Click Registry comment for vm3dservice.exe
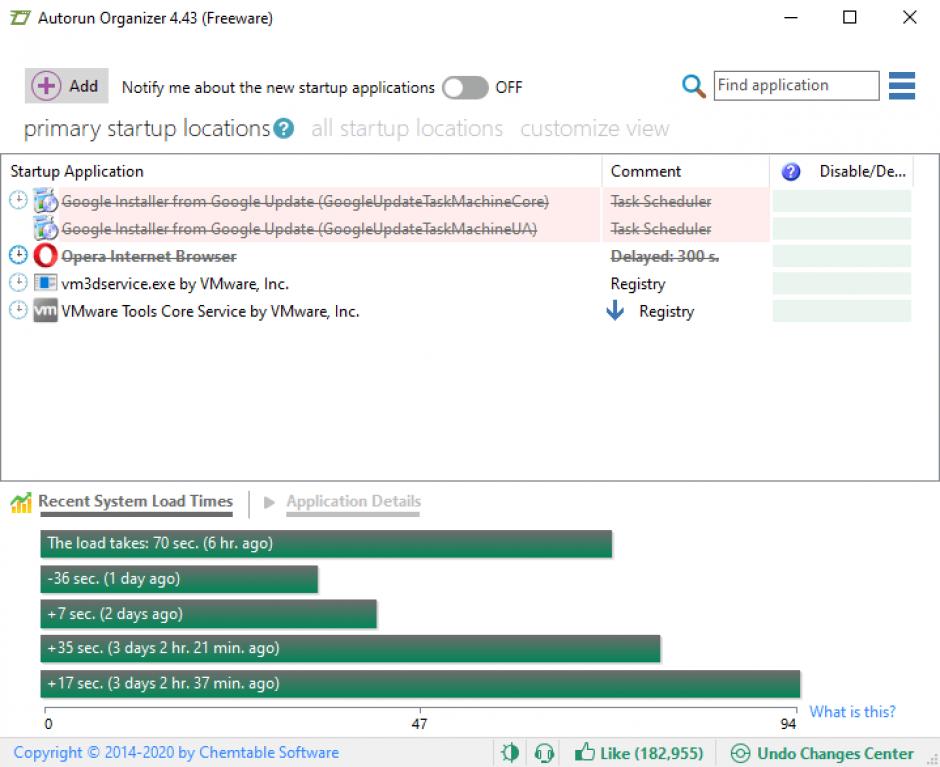Image resolution: width=940 pixels, height=767 pixels. tap(638, 284)
